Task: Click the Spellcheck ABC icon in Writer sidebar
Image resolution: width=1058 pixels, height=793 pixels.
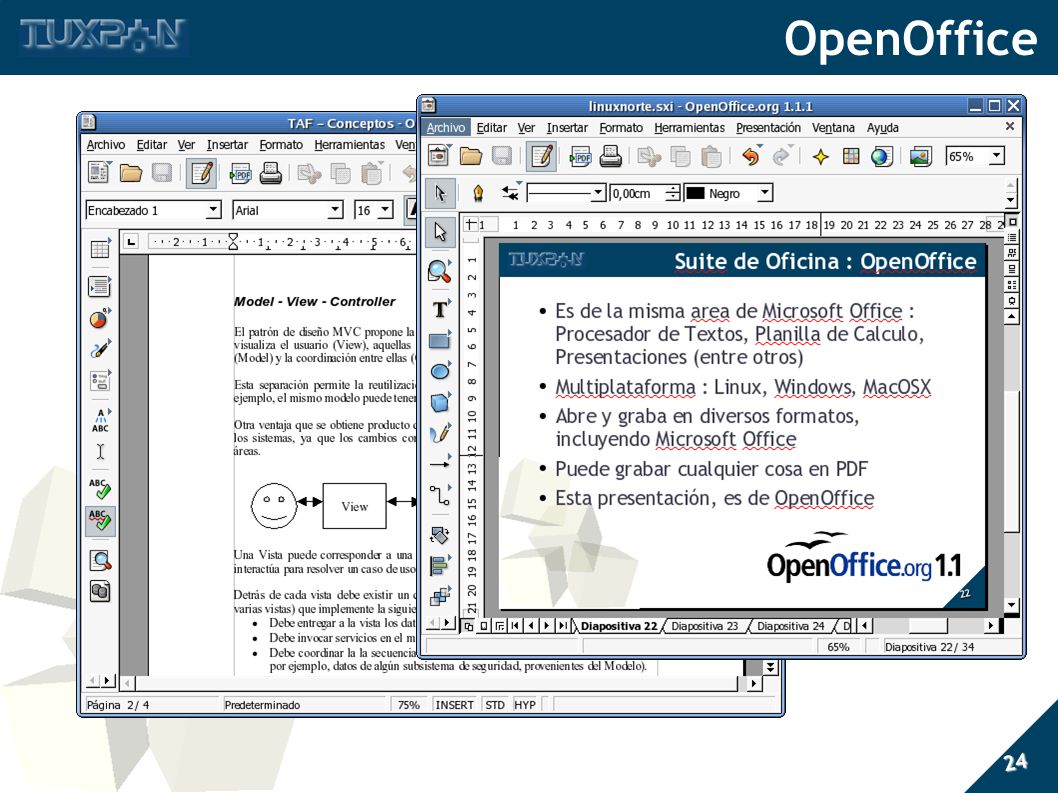Action: point(100,489)
